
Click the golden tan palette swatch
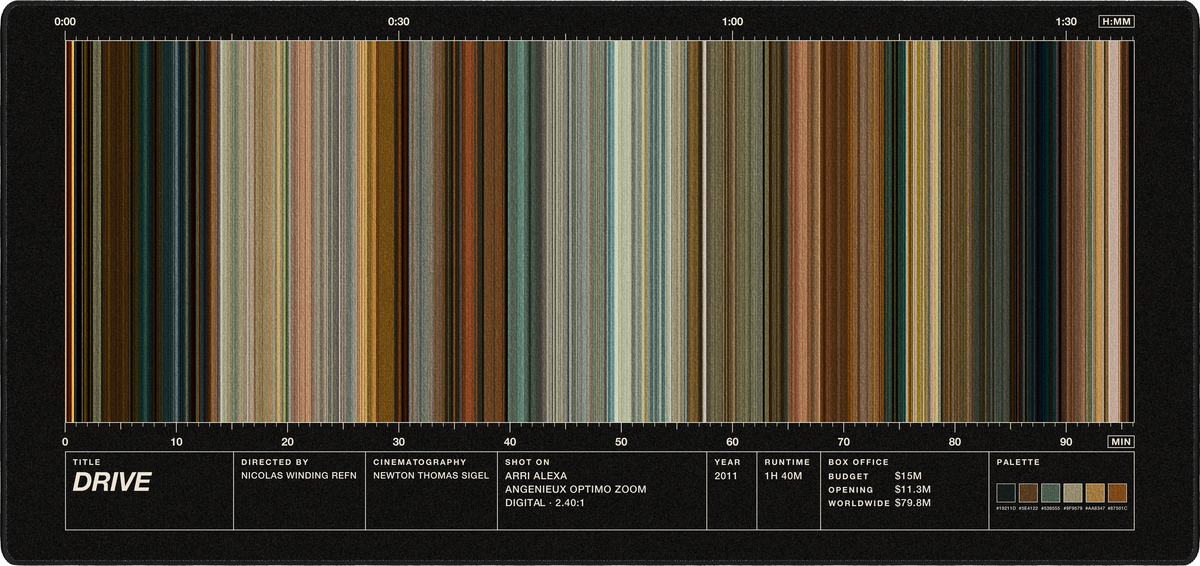point(1095,492)
